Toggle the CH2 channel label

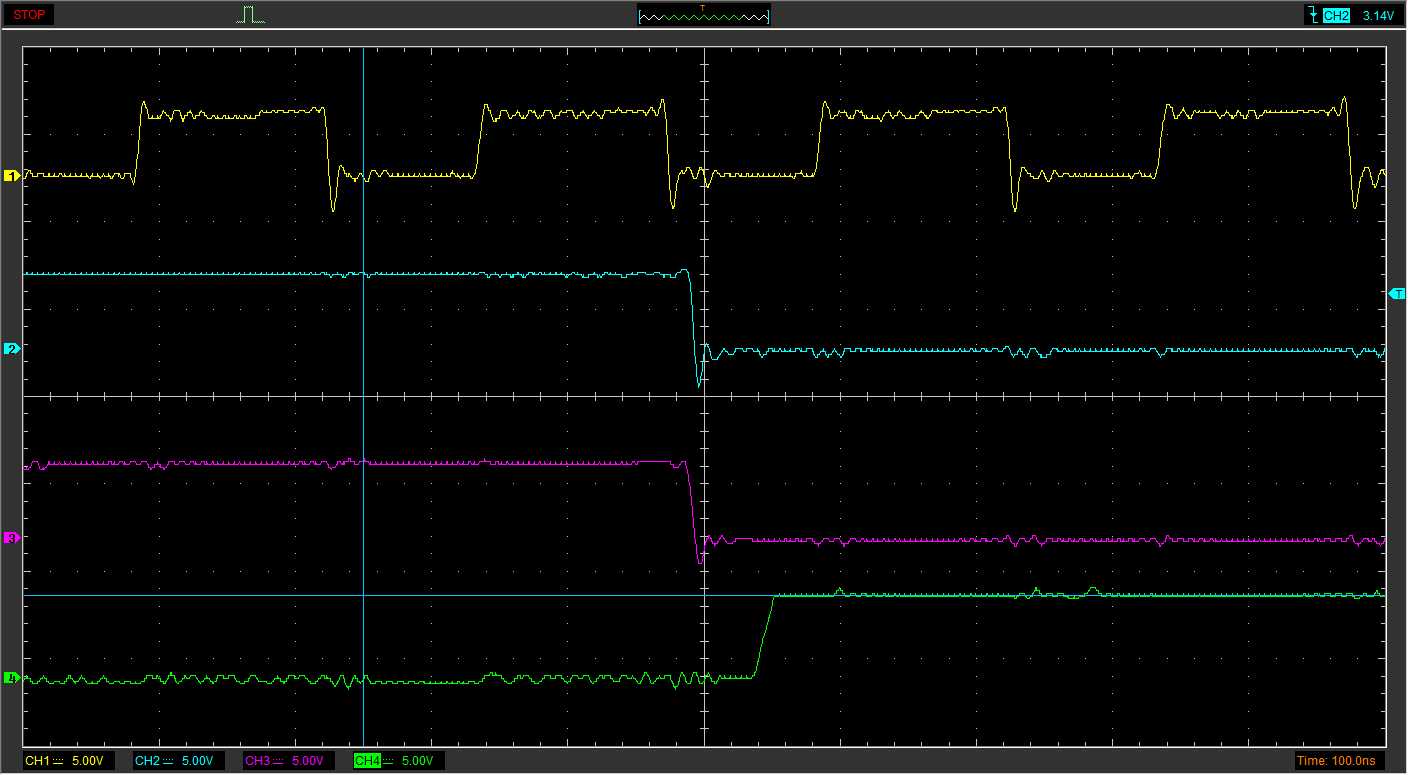point(147,761)
